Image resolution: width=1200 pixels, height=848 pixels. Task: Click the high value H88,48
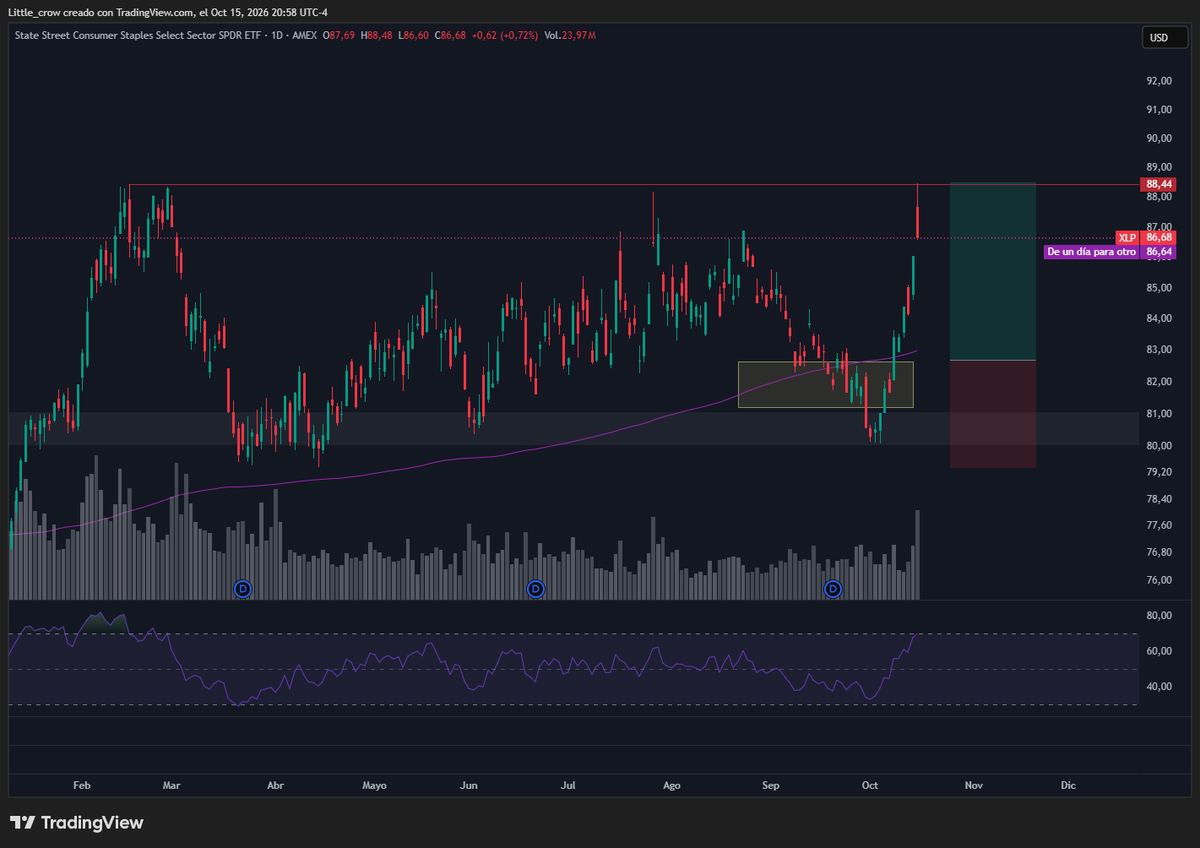coord(377,35)
